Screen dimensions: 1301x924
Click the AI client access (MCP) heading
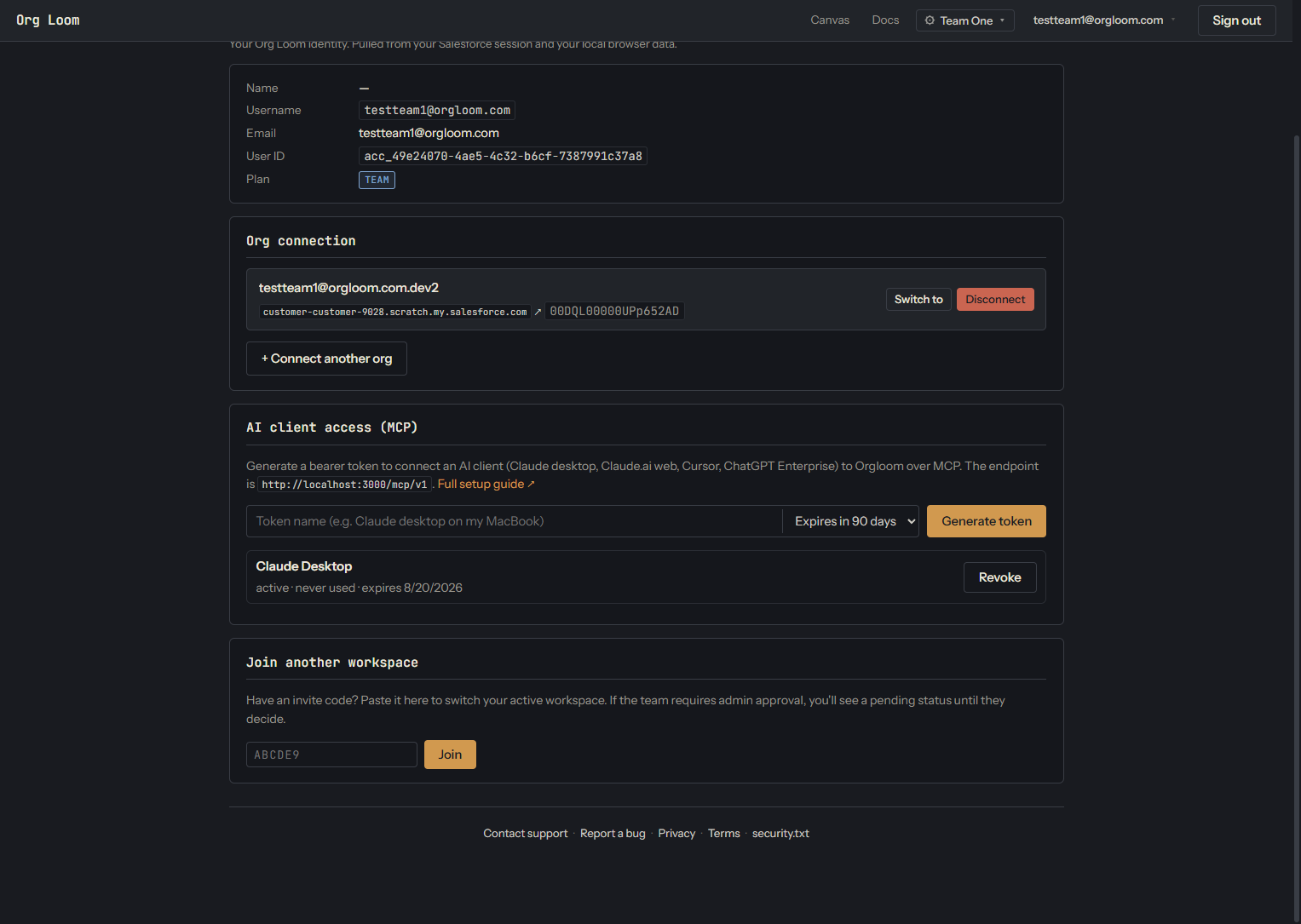[331, 428]
